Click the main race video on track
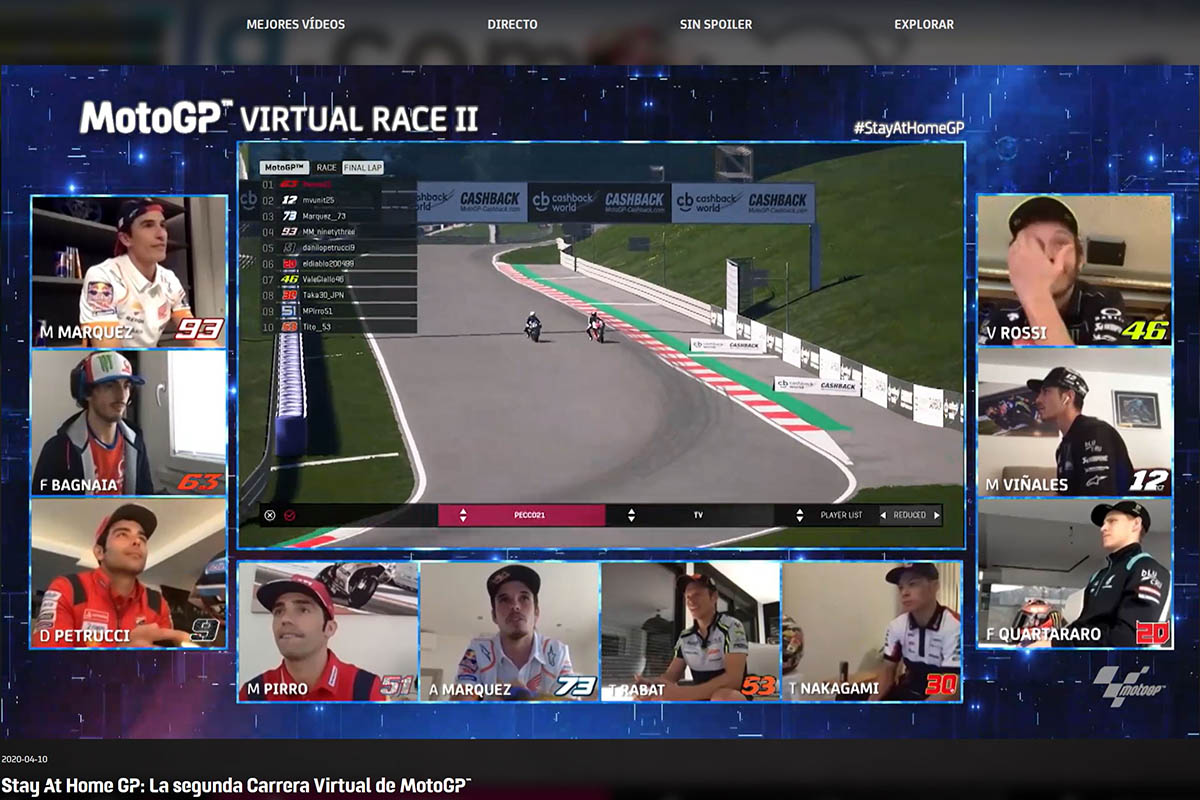The image size is (1200, 800). (601, 345)
